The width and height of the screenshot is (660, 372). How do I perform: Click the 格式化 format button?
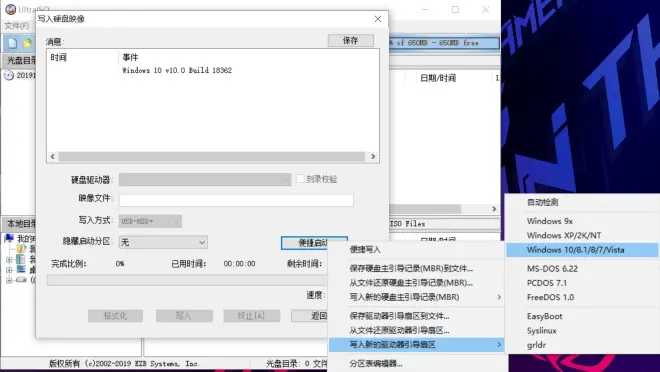115,316
